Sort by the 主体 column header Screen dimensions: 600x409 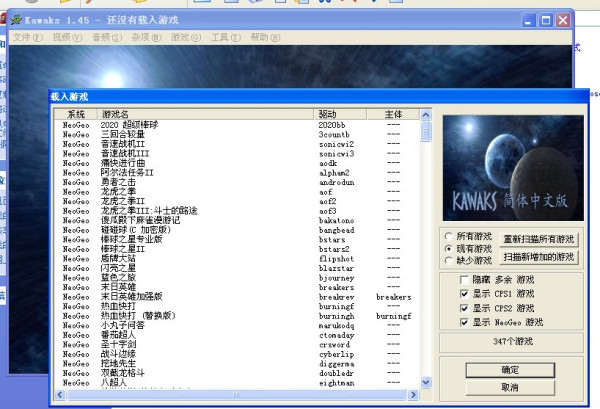pyautogui.click(x=393, y=114)
